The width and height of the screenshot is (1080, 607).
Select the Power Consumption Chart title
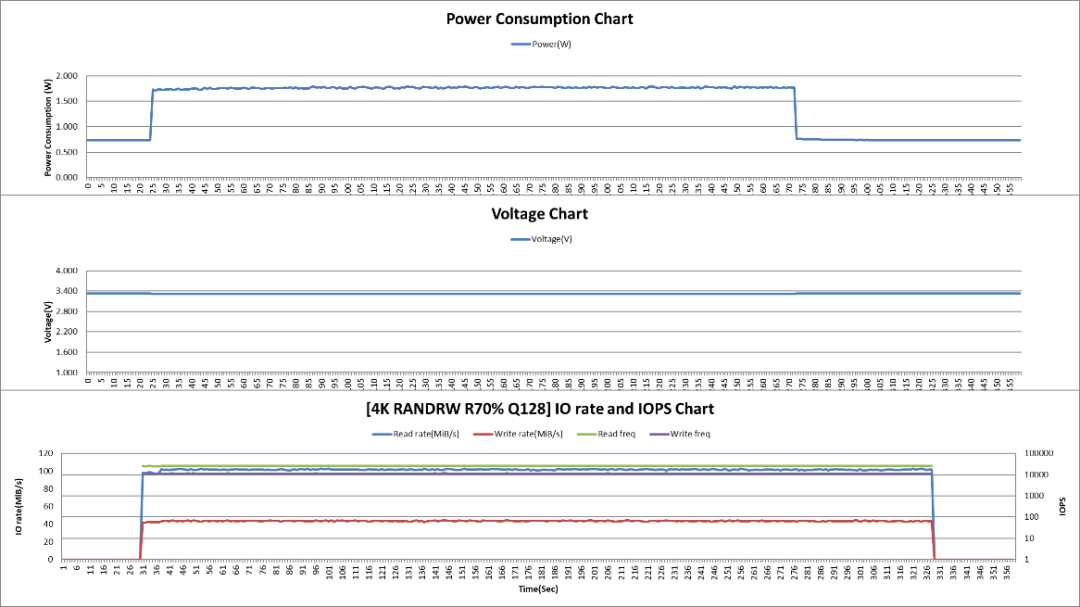[x=540, y=18]
